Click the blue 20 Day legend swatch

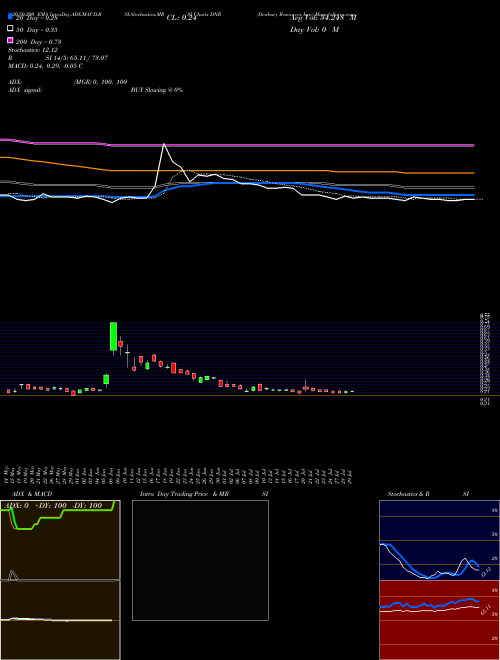tap(11, 17)
